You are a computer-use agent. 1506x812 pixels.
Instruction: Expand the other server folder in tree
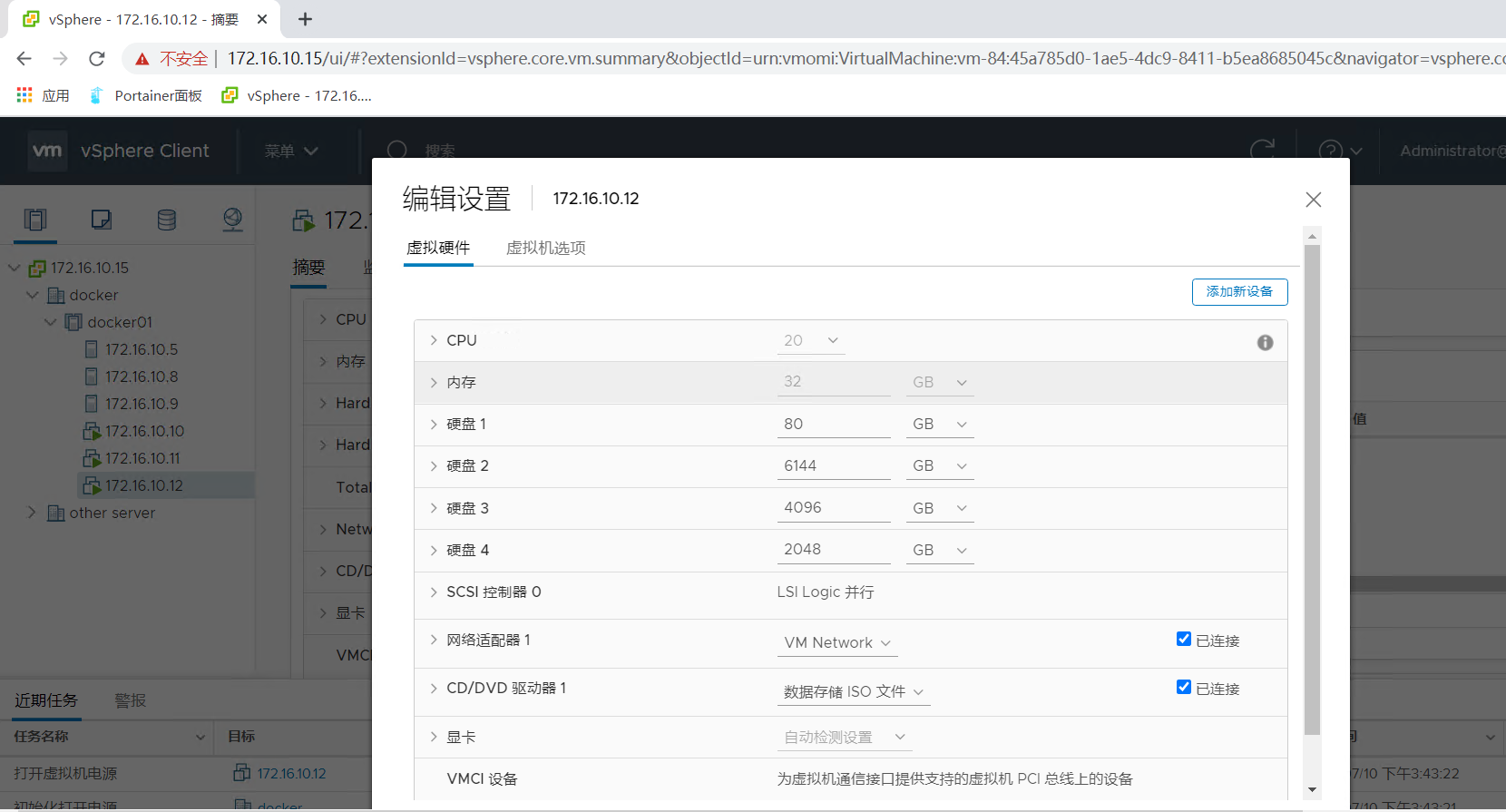(32, 513)
